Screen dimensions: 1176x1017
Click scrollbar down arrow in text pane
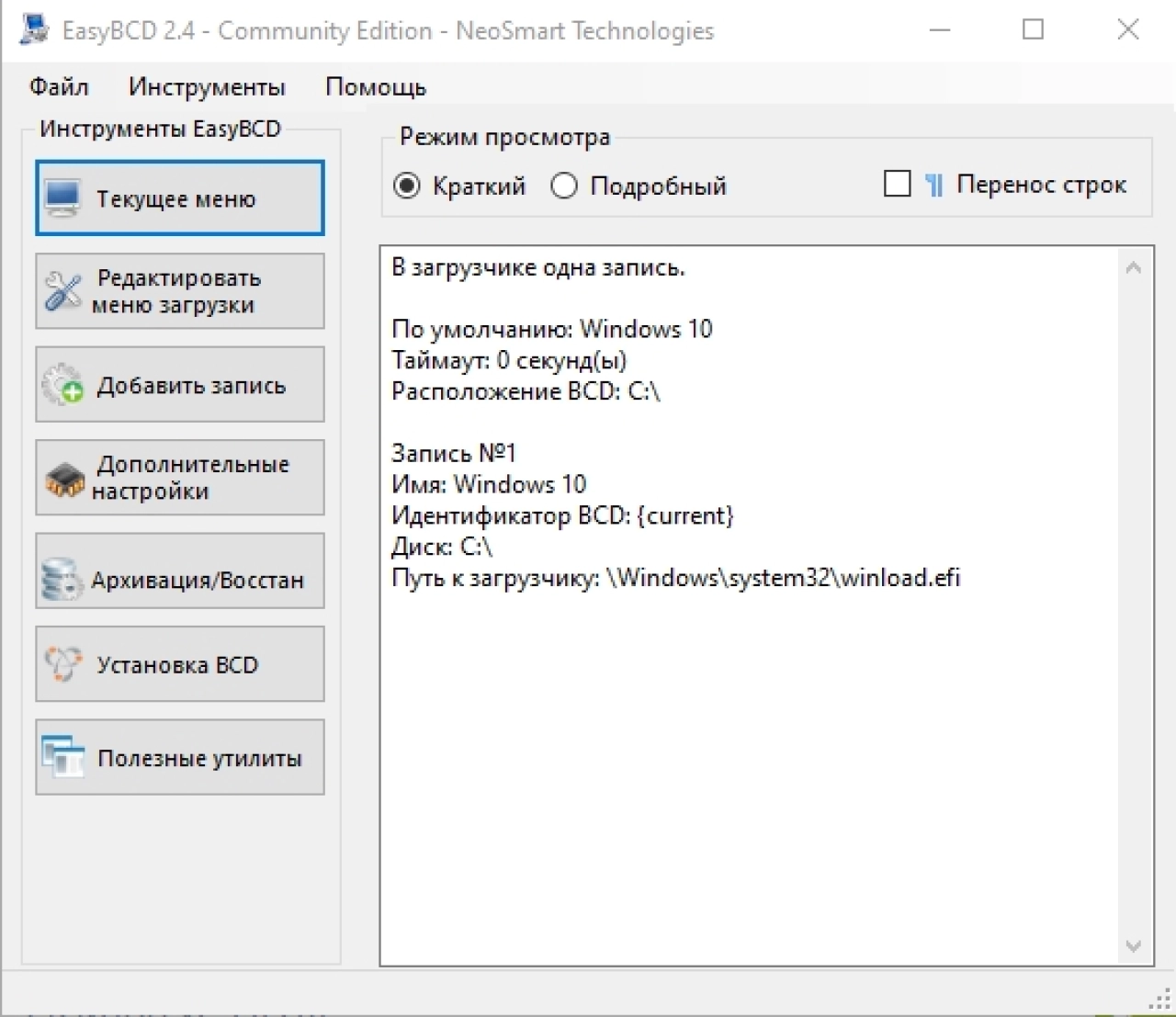[1134, 946]
